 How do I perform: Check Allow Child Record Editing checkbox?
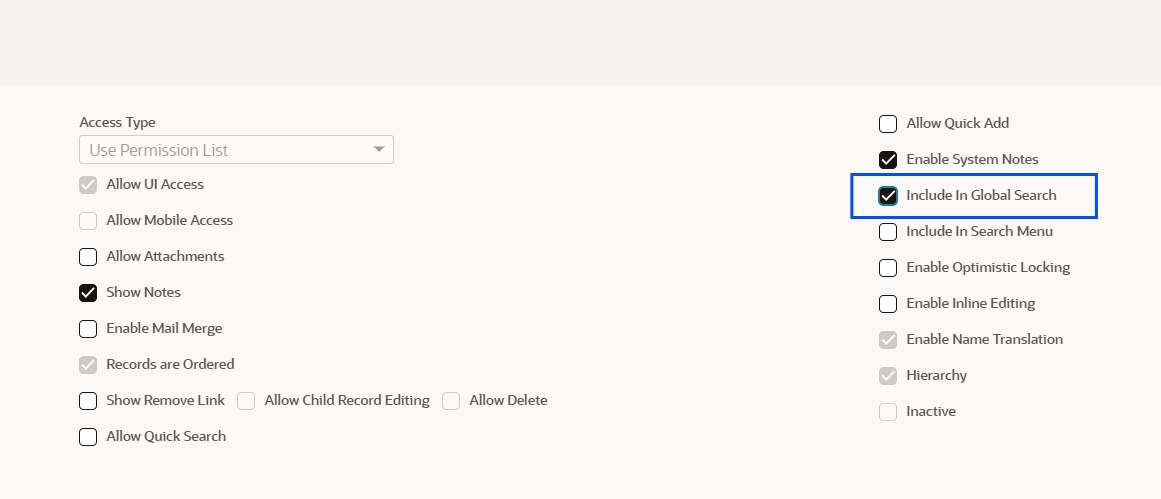click(x=246, y=401)
